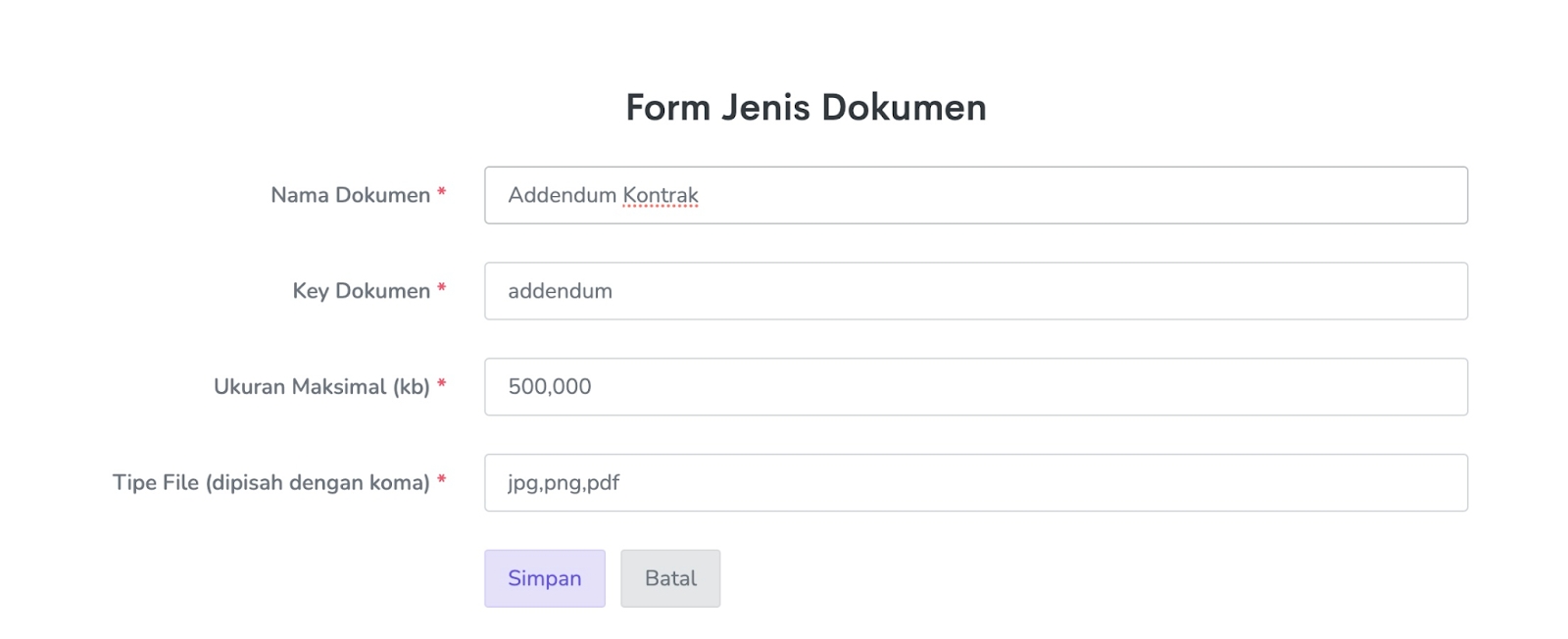Image resolution: width=1568 pixels, height=639 pixels.
Task: Click the "jpg,png,pdf" value text
Action: tap(563, 482)
